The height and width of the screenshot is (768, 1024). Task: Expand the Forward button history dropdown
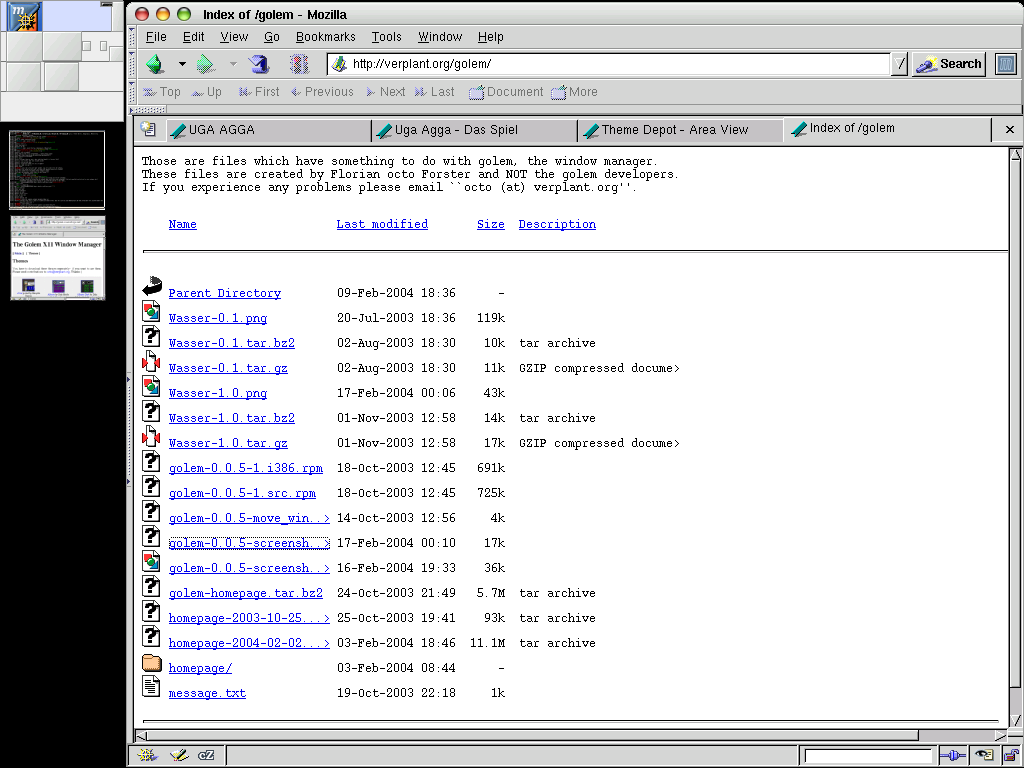[x=232, y=64]
